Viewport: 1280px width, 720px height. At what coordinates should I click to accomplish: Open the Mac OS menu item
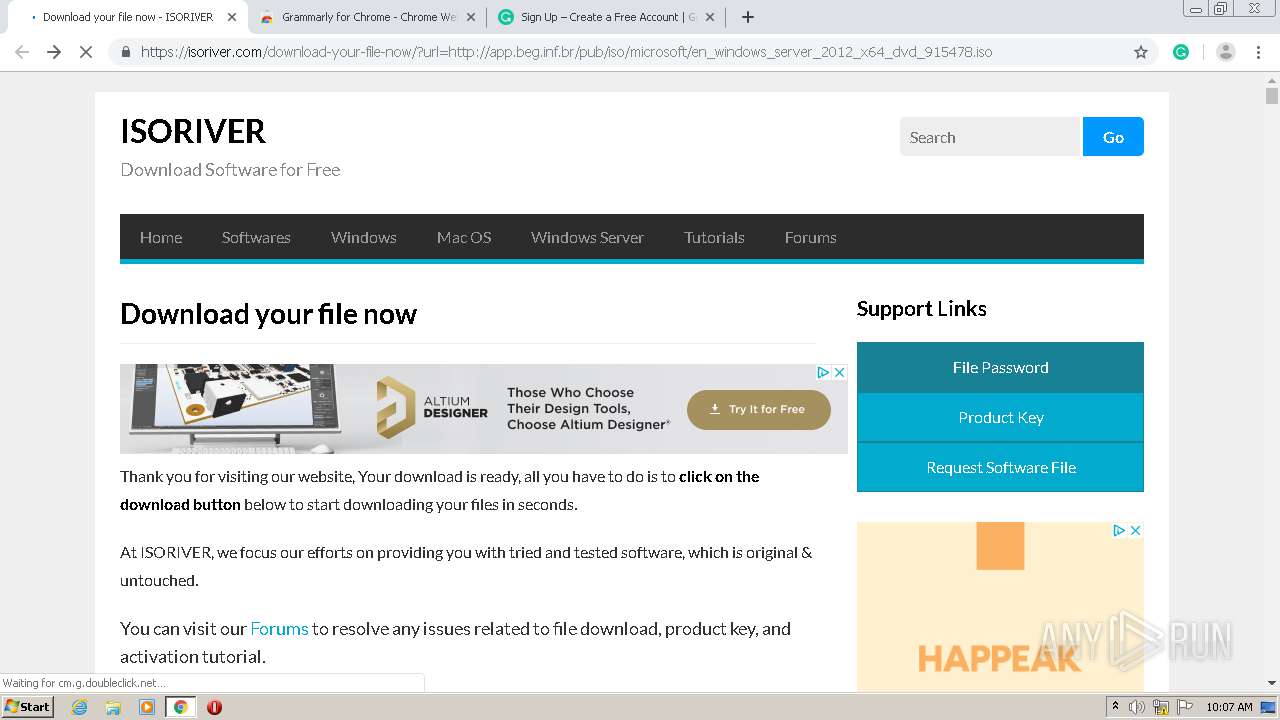click(464, 237)
